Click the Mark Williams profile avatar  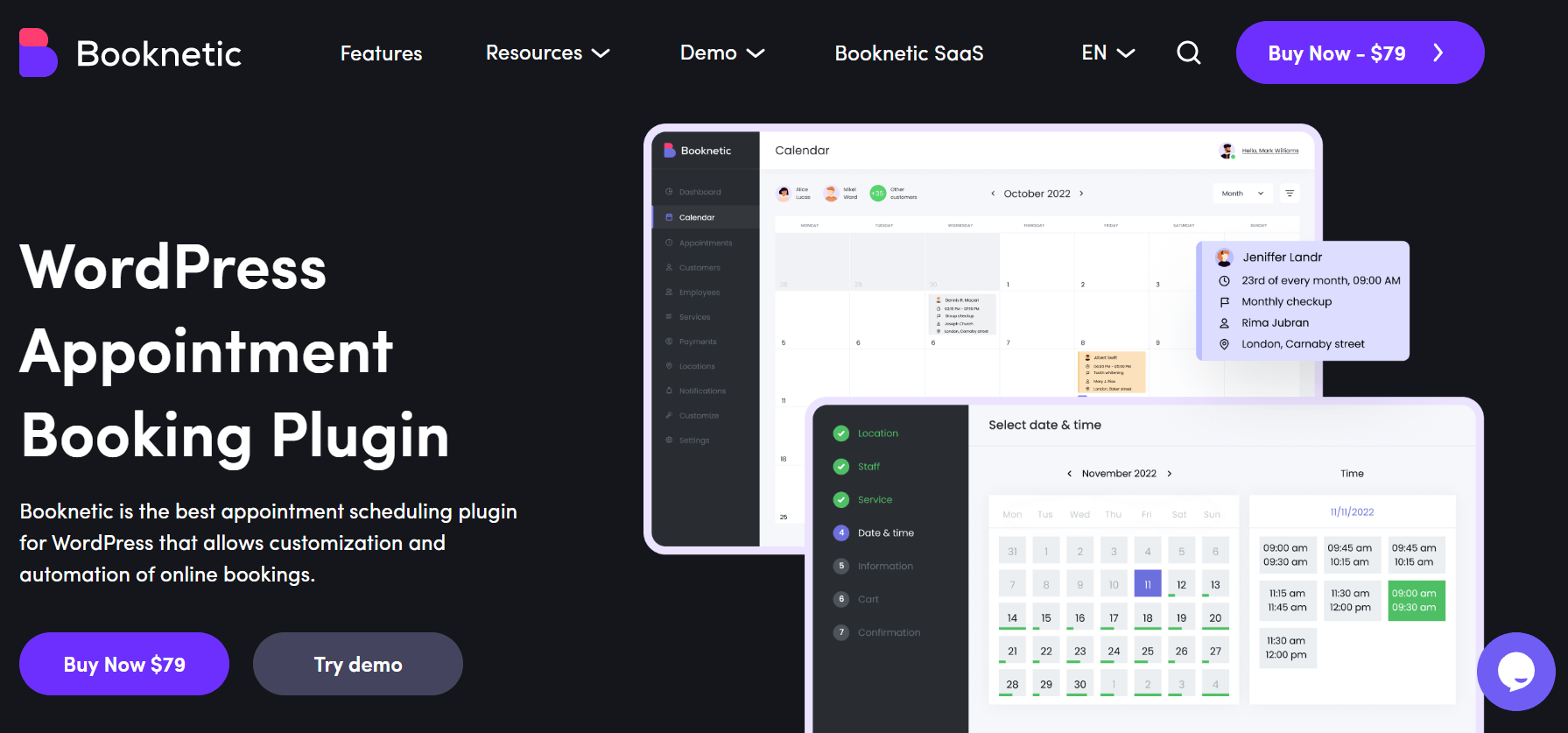coord(1227,151)
